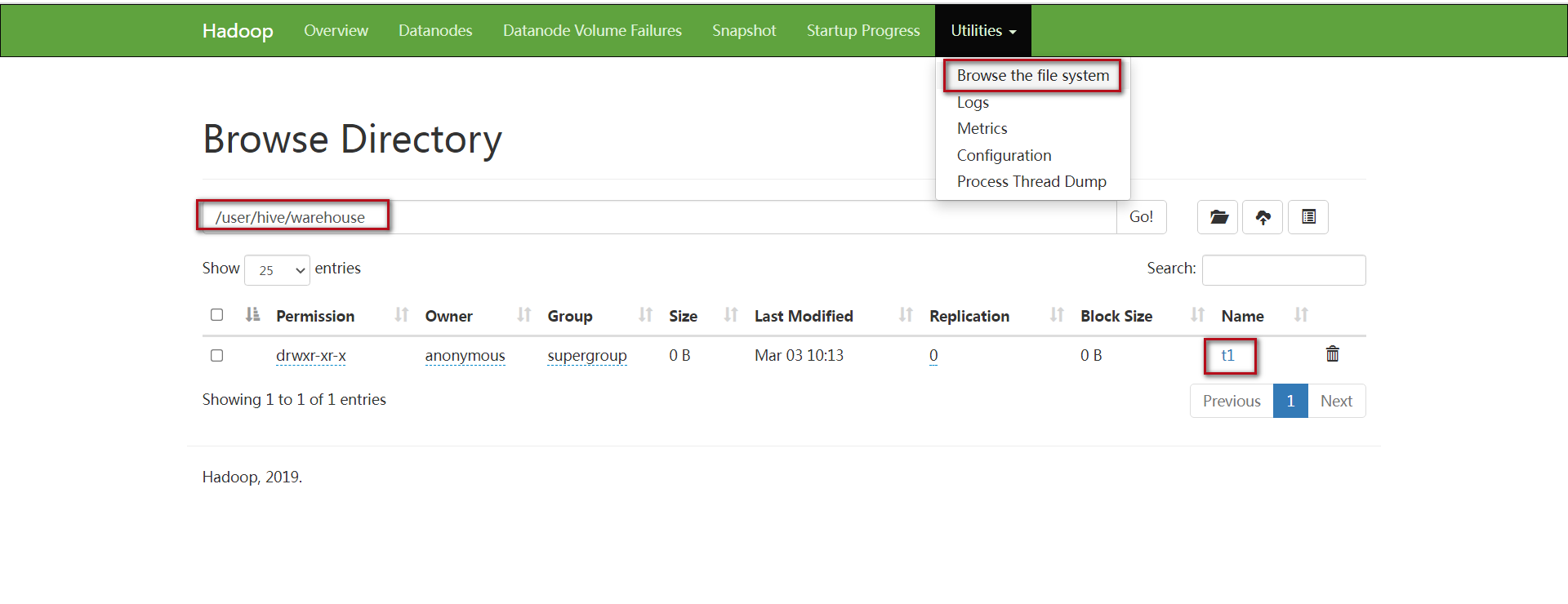Open the Snapshot page

coord(744,30)
